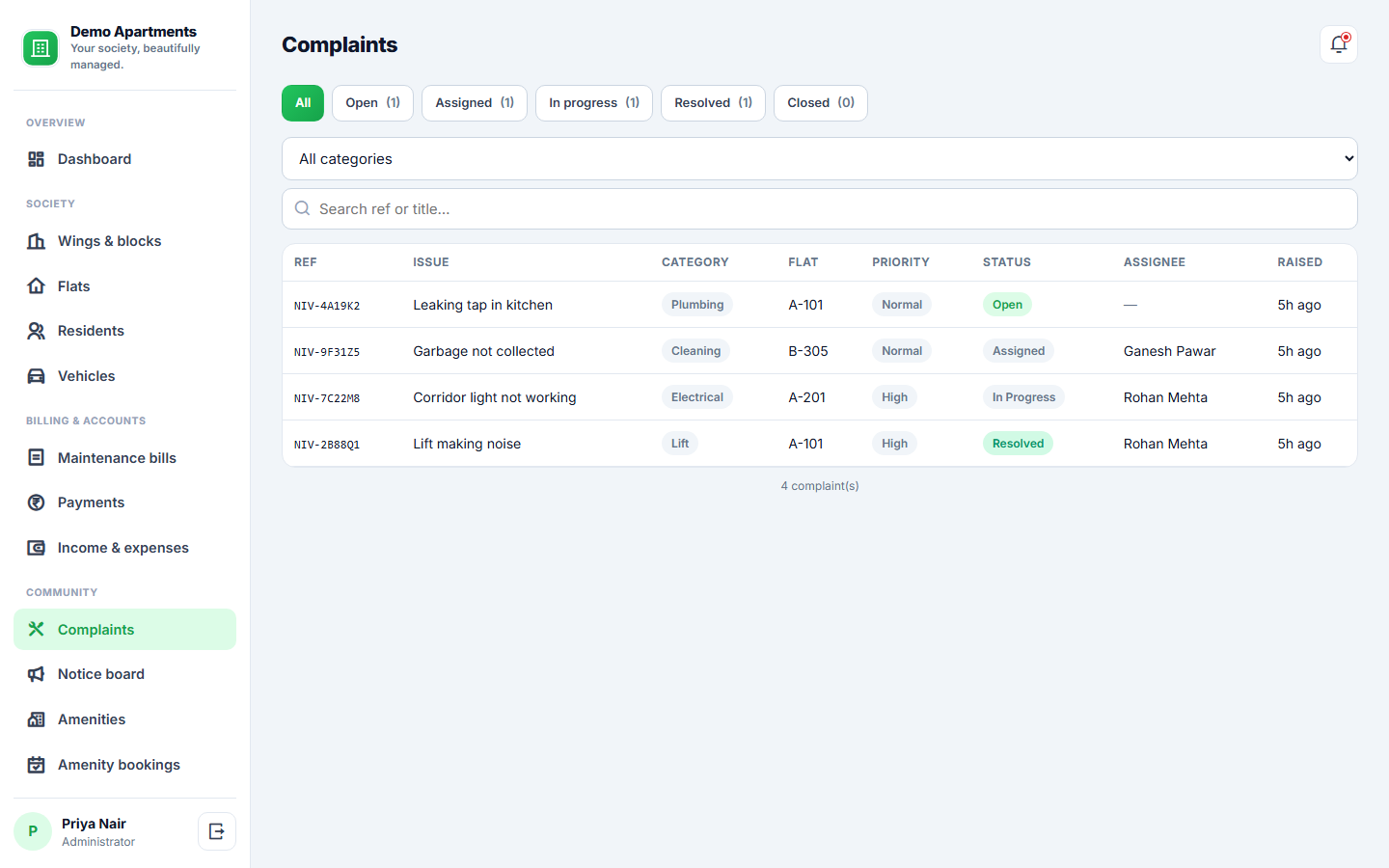View Resolved complaints filter
This screenshot has width=1389, height=868.
tap(713, 103)
